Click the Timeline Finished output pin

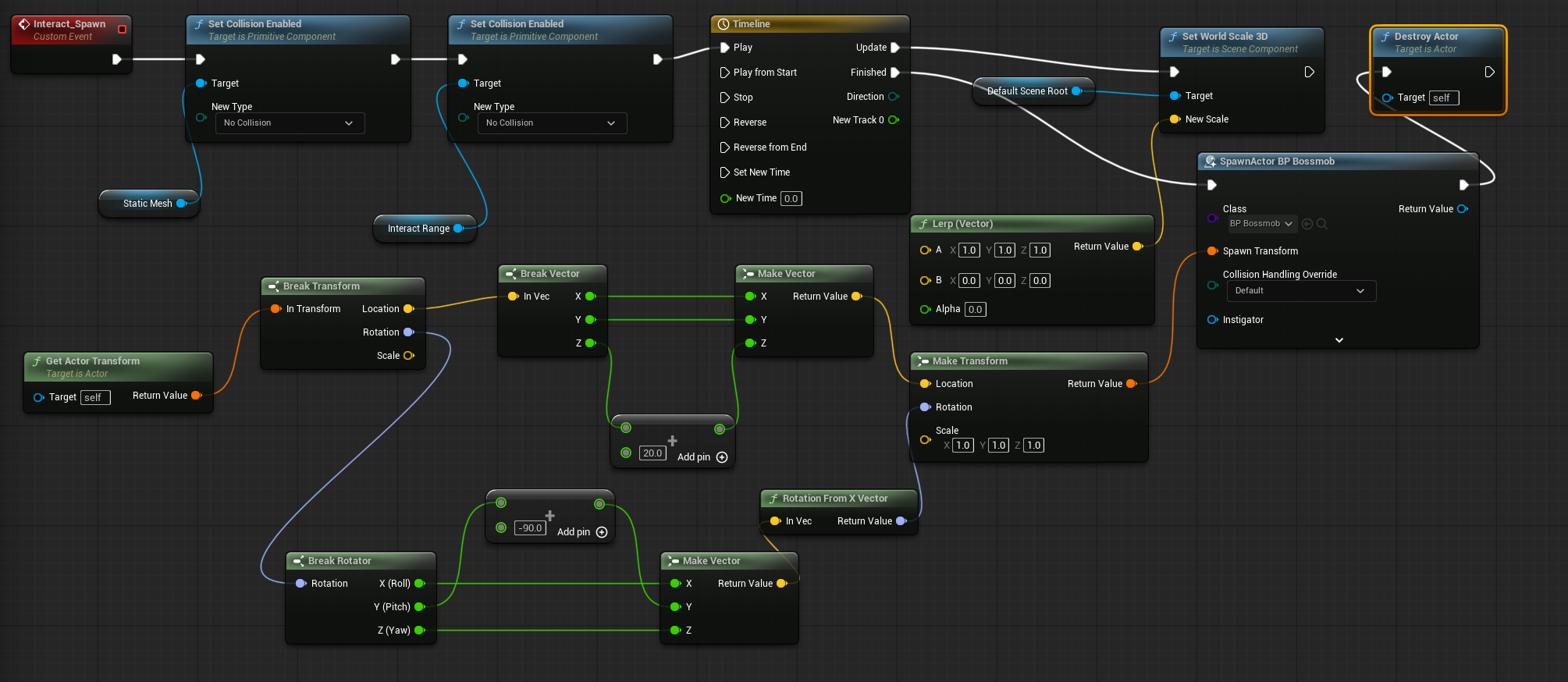tap(895, 73)
